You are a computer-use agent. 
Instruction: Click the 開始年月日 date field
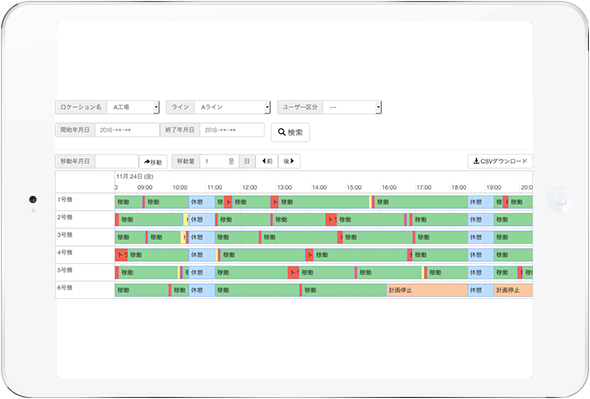pos(127,130)
